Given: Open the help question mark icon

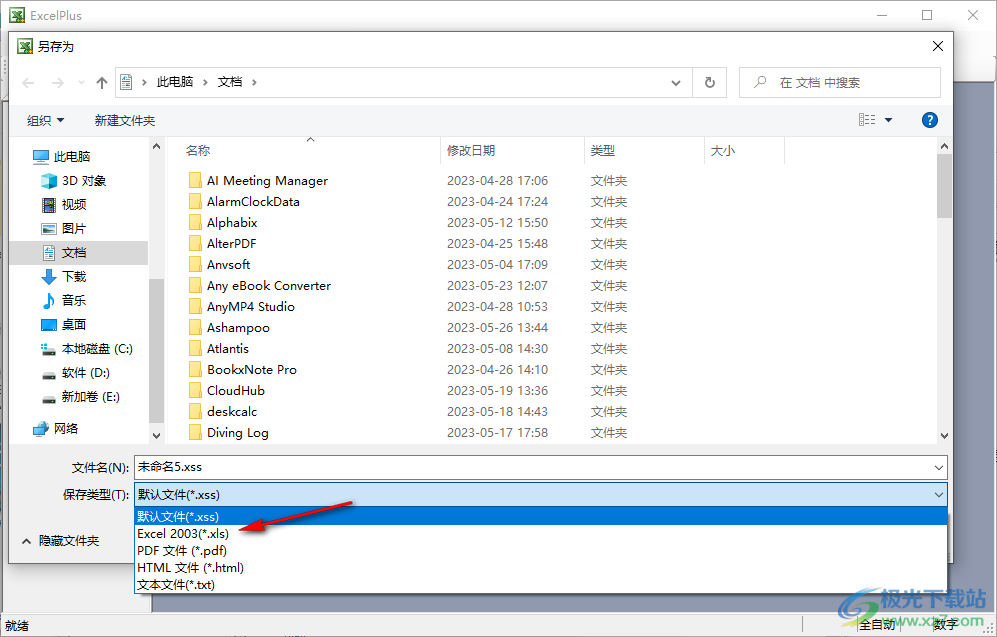Looking at the screenshot, I should tap(929, 120).
